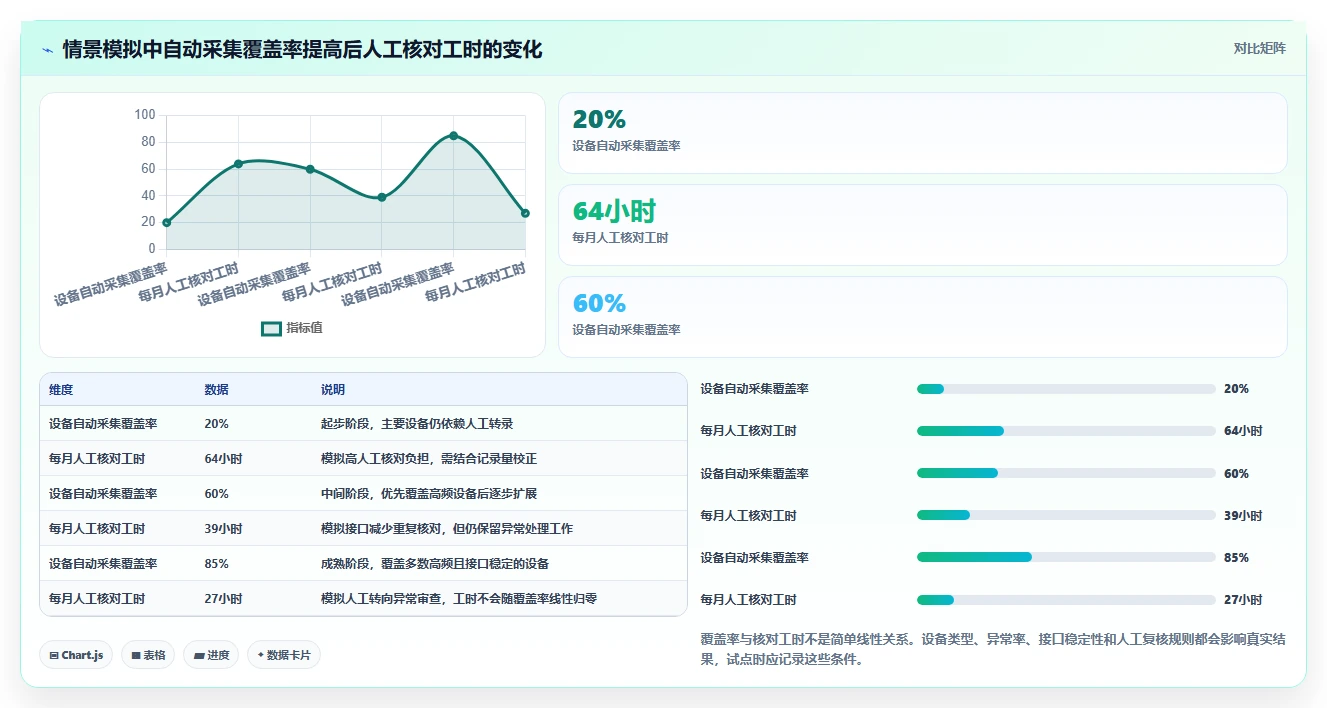
Task: Click the chart data point at value 64
Action: coord(238,164)
